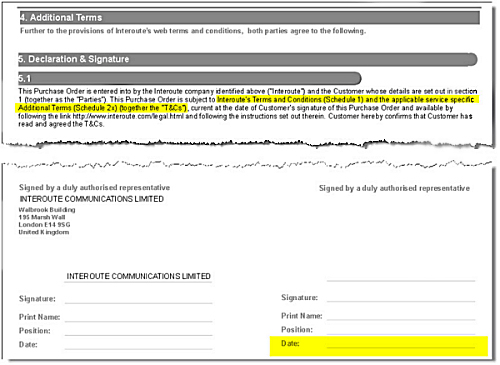Click the customer company name line
Viewport: 500px width, 365px height.
click(x=401, y=276)
